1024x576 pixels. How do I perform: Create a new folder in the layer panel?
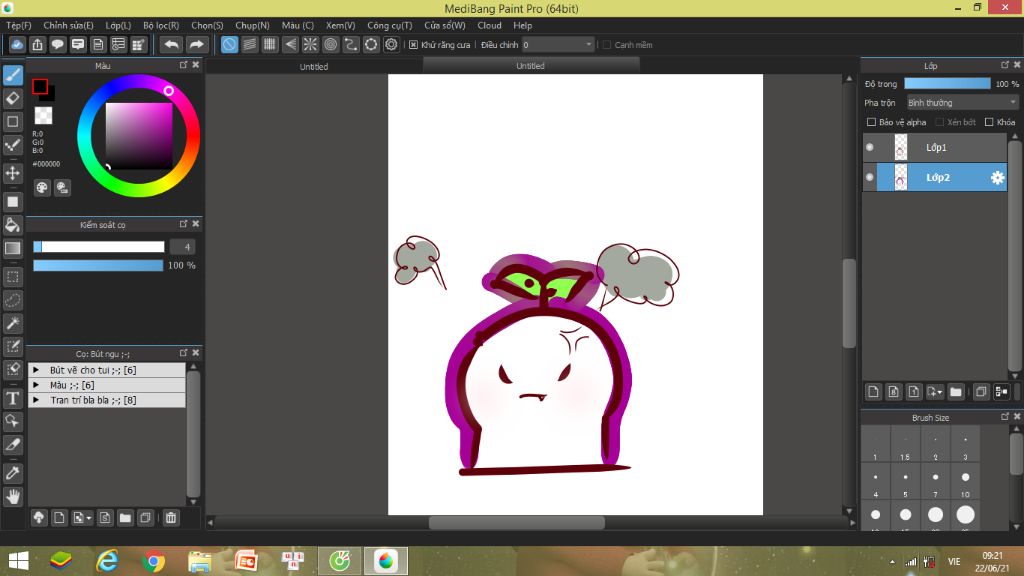(956, 392)
